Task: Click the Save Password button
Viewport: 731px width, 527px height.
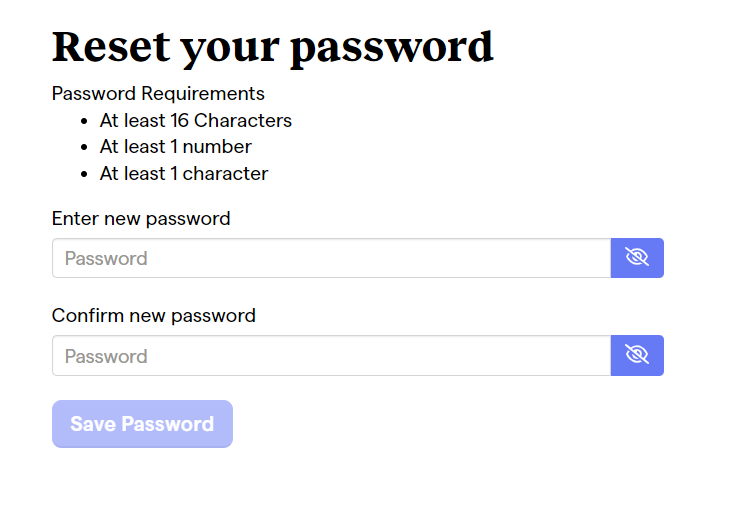Action: coord(142,424)
